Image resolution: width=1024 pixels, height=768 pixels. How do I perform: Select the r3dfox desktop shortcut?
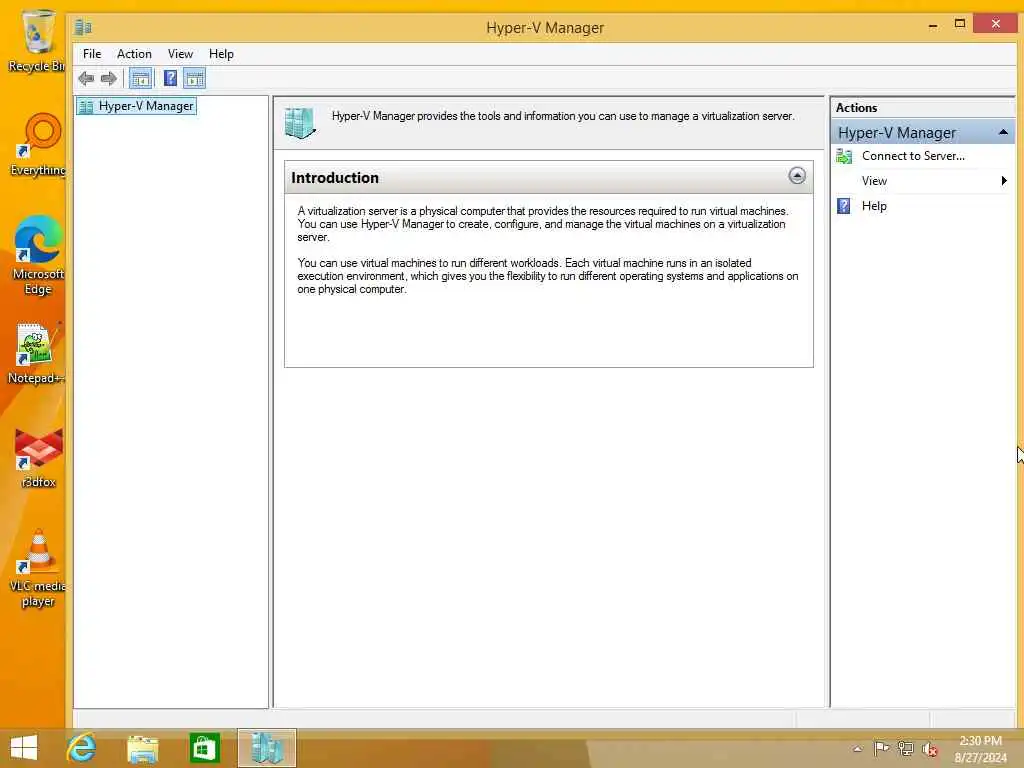tap(39, 458)
